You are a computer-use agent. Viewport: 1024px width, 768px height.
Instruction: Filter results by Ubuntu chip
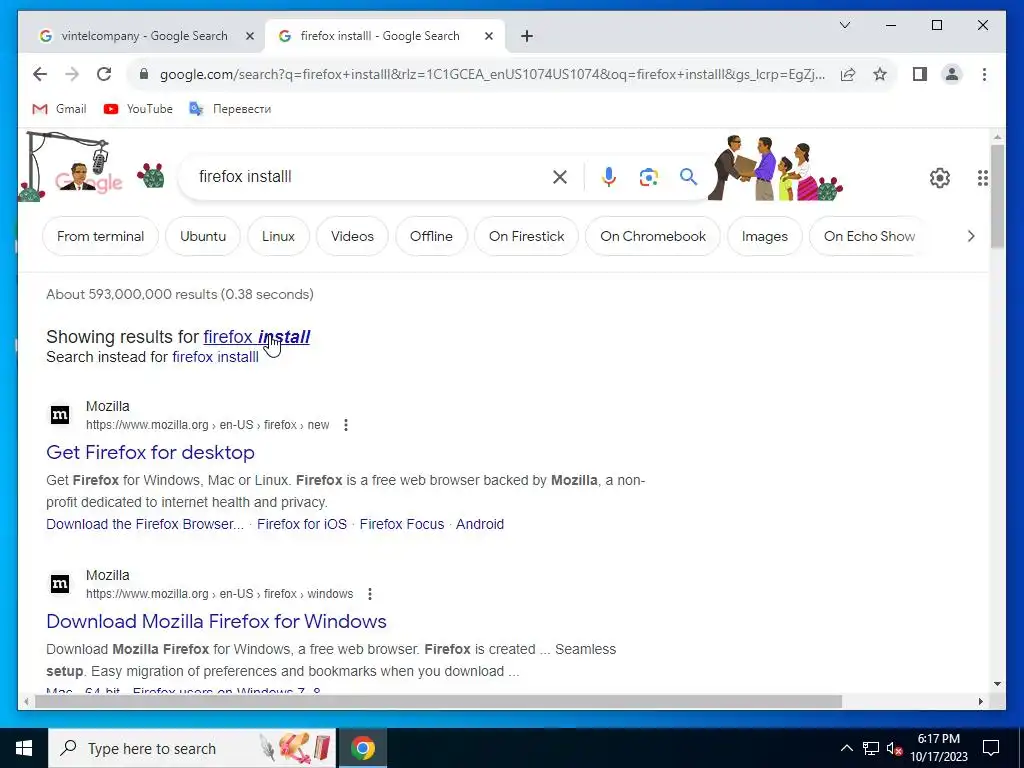[203, 236]
